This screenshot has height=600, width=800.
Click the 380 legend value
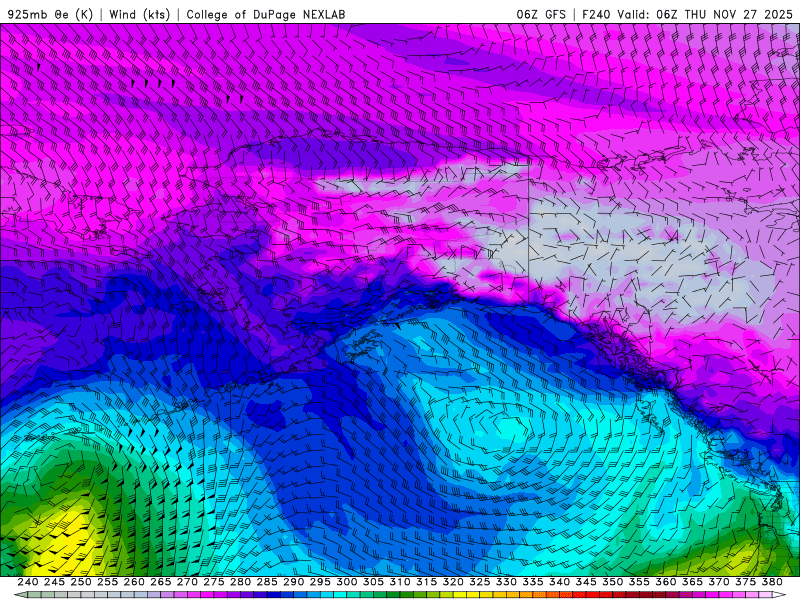(771, 582)
